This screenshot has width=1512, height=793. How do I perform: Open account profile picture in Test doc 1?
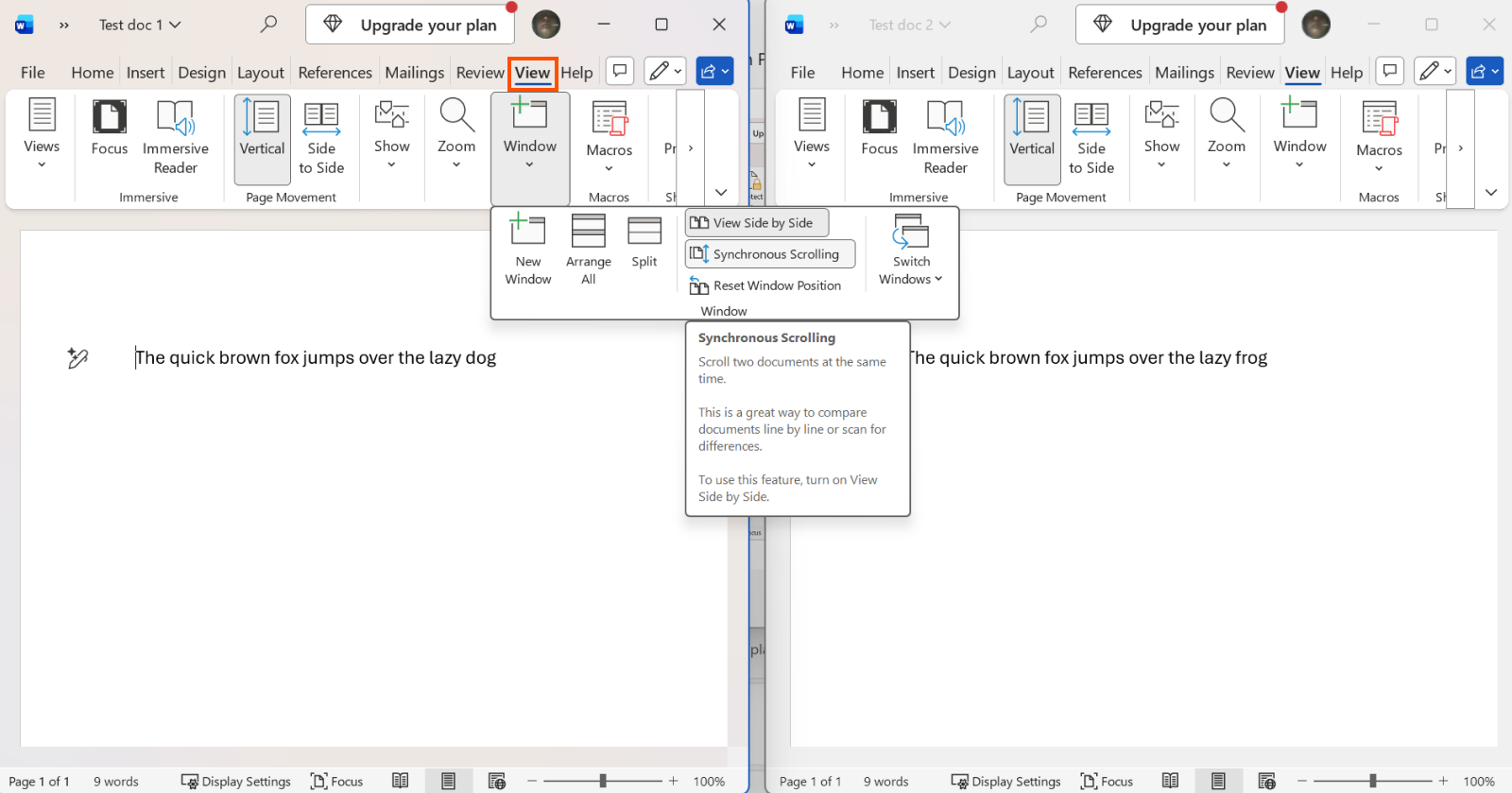point(546,25)
